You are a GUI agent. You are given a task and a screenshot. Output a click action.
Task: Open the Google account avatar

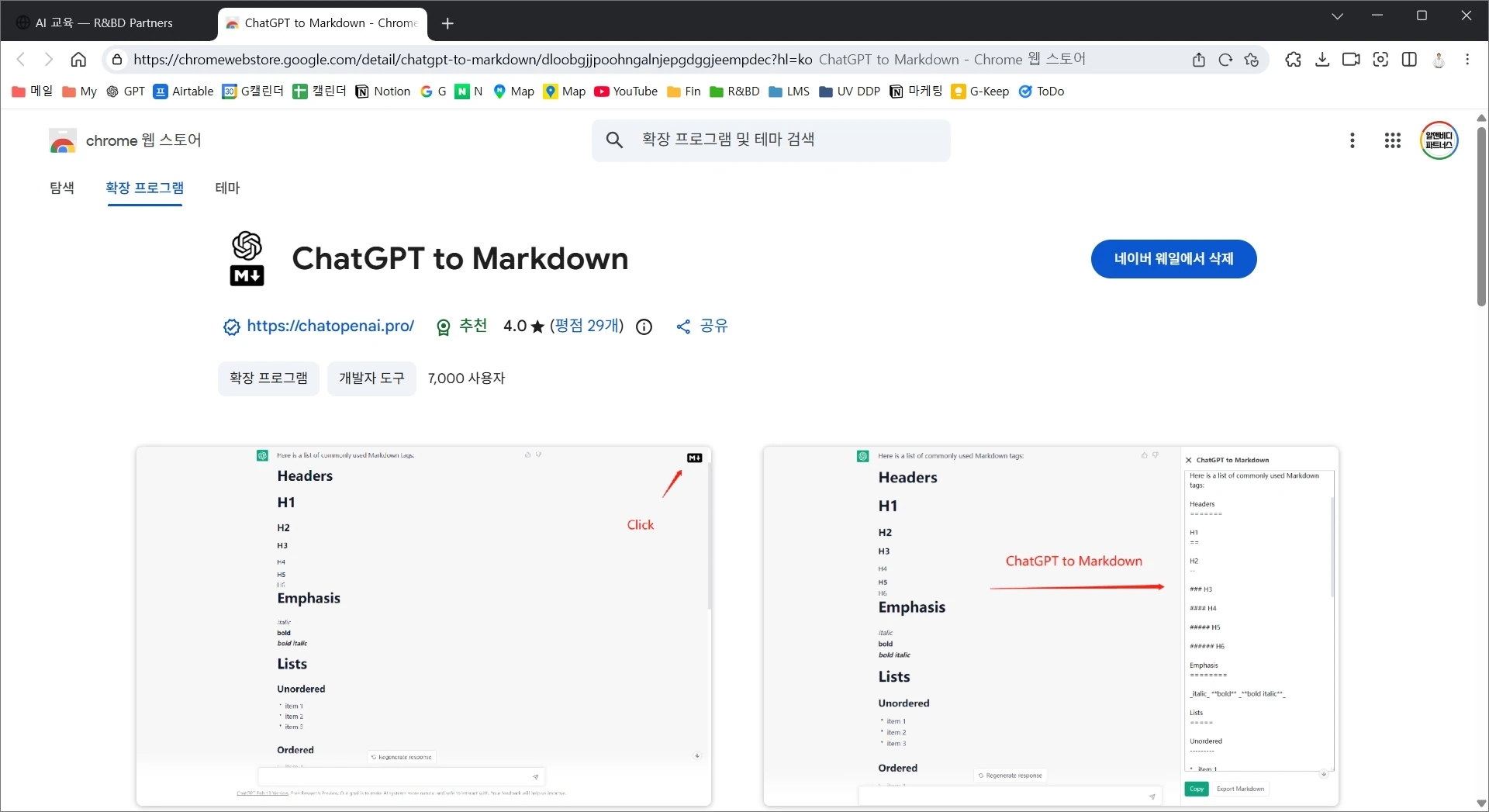[1439, 140]
